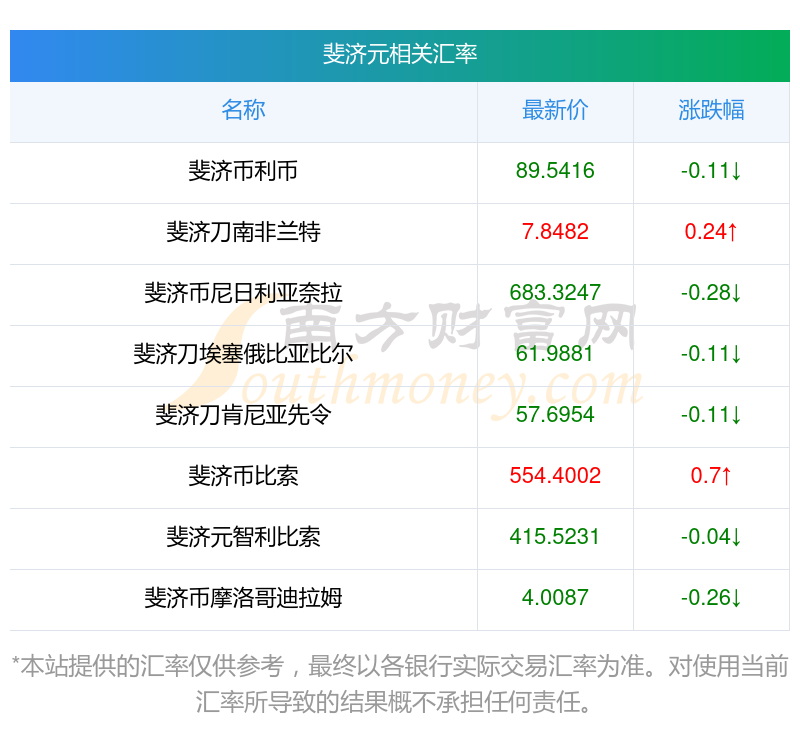Select the 斐济刀南非兰特 row name
This screenshot has height=733, width=800.
tap(243, 232)
